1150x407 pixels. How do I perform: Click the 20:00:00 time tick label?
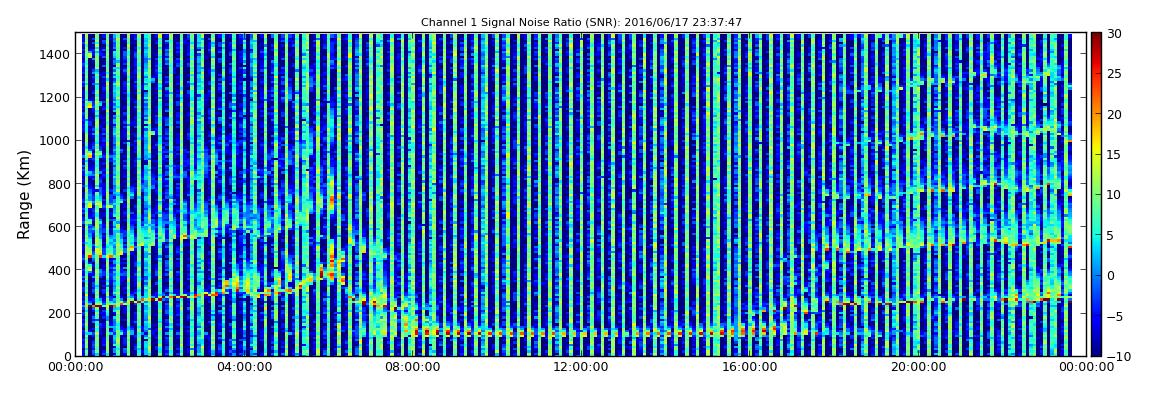[x=918, y=367]
